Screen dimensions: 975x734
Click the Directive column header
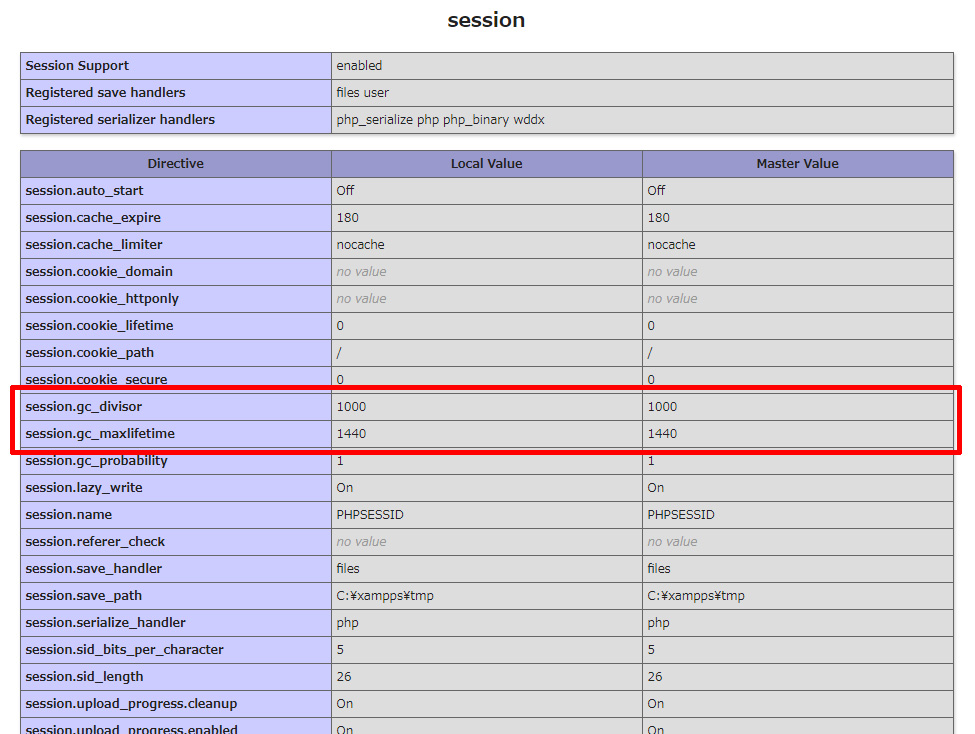(175, 164)
